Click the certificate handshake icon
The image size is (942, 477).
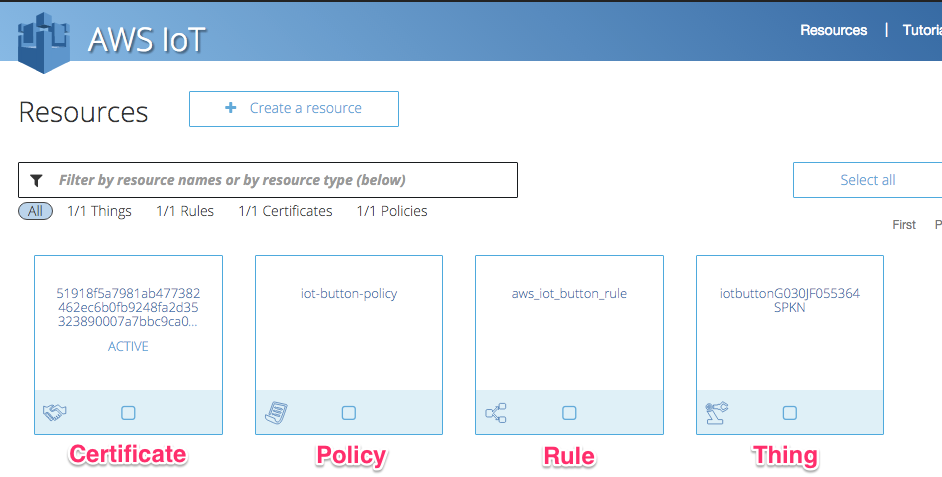coord(54,412)
